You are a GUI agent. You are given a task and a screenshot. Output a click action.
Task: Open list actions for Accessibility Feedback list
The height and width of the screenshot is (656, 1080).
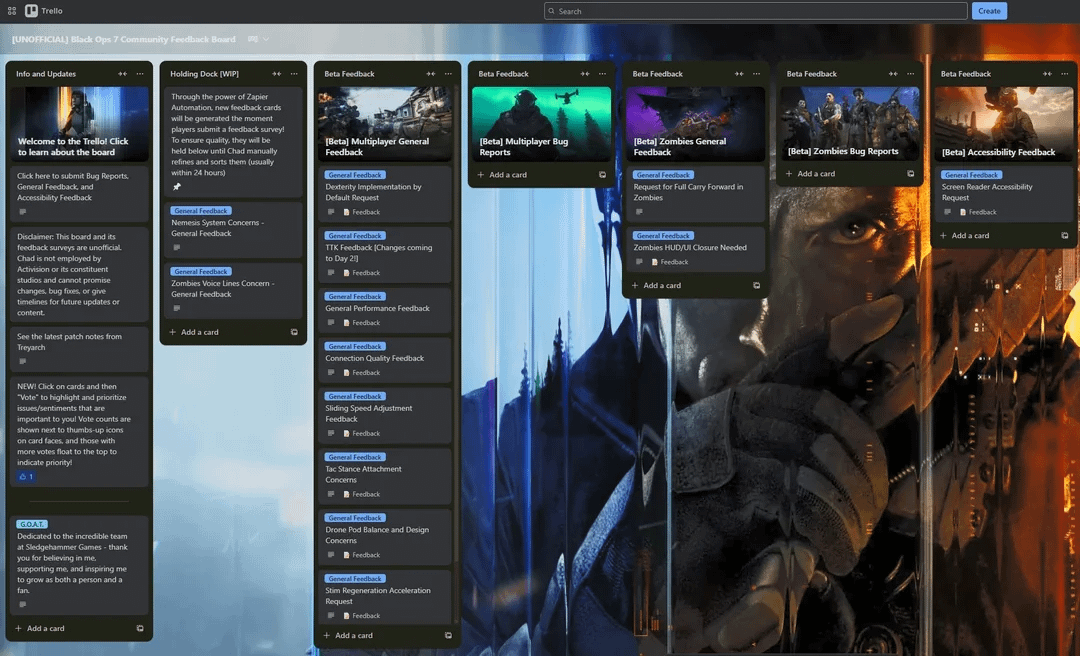(1065, 74)
